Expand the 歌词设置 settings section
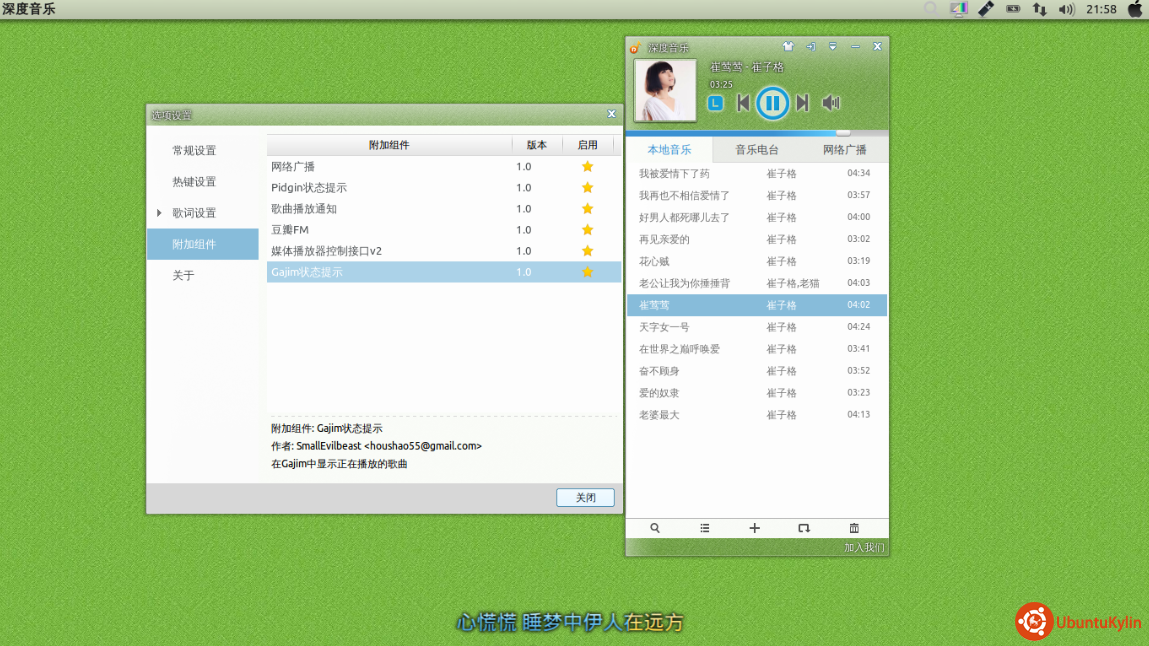The width and height of the screenshot is (1149, 646). pyautogui.click(x=160, y=213)
